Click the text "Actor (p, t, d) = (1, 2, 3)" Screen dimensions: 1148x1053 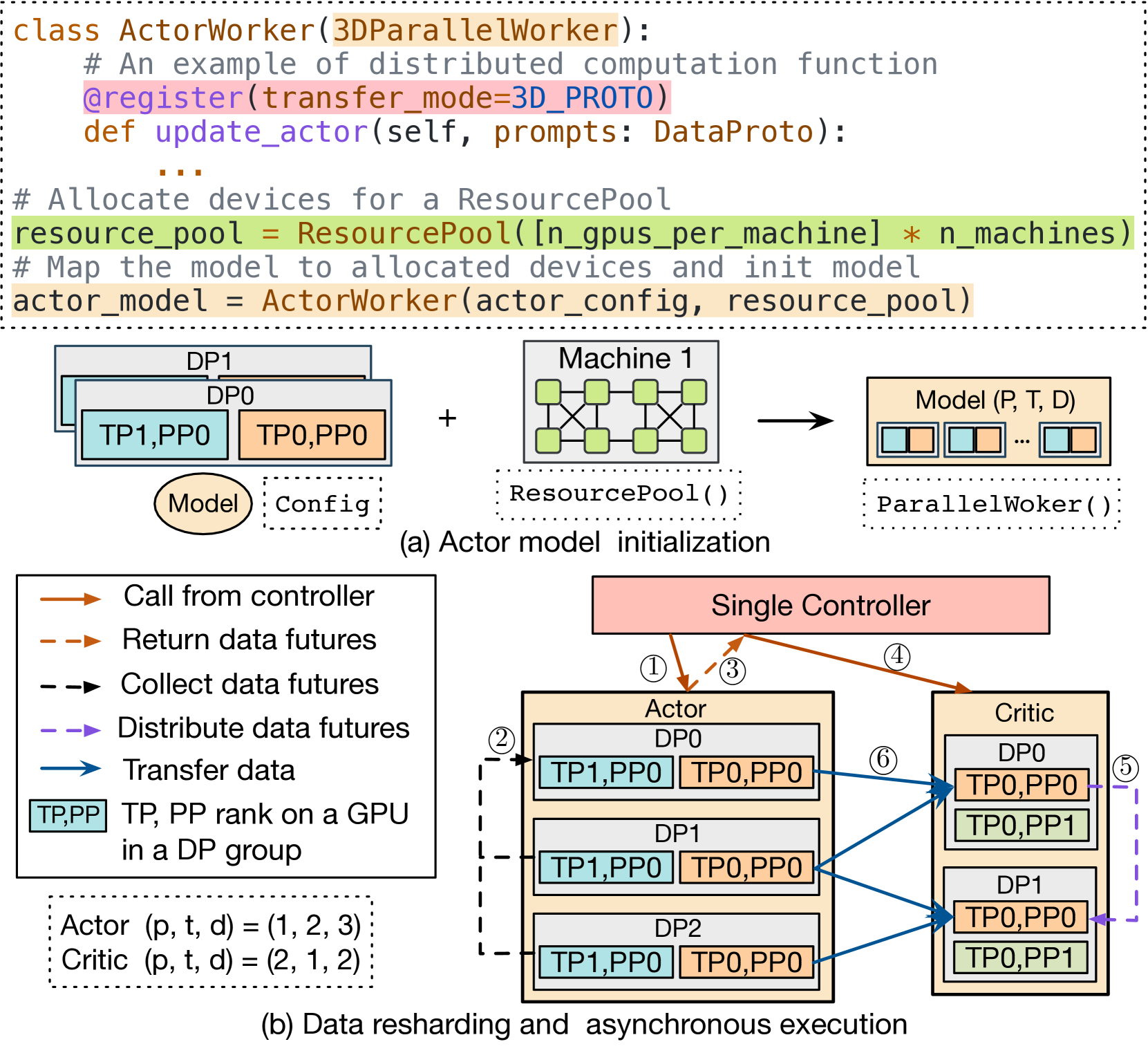pyautogui.click(x=211, y=925)
